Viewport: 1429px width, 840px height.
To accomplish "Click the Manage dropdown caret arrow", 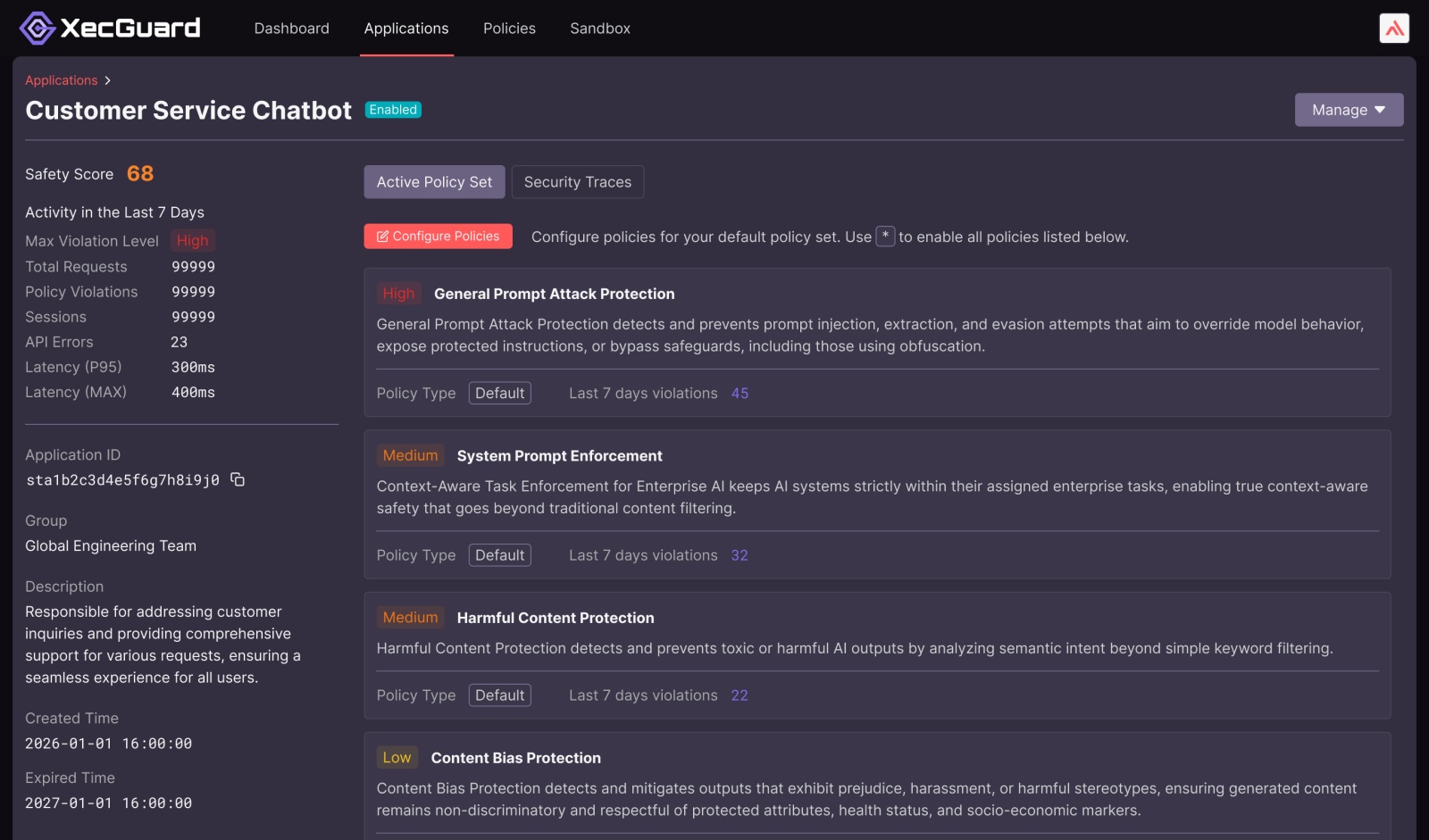I will pyautogui.click(x=1380, y=110).
